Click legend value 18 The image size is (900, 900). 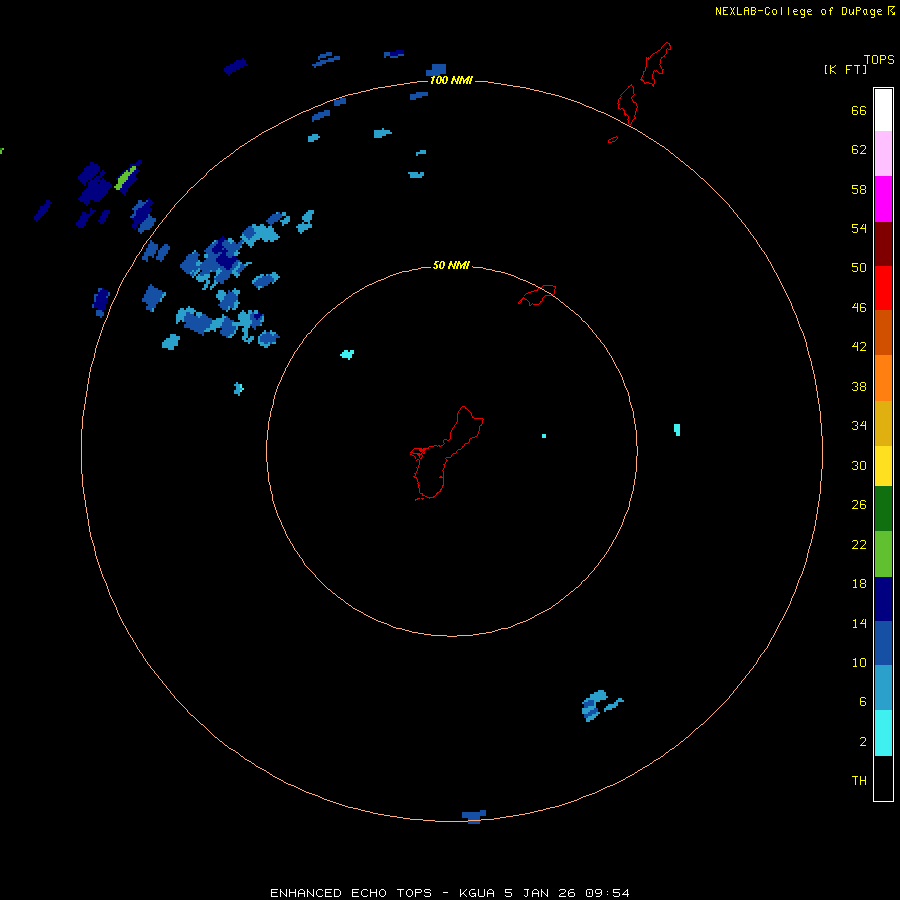pos(859,584)
